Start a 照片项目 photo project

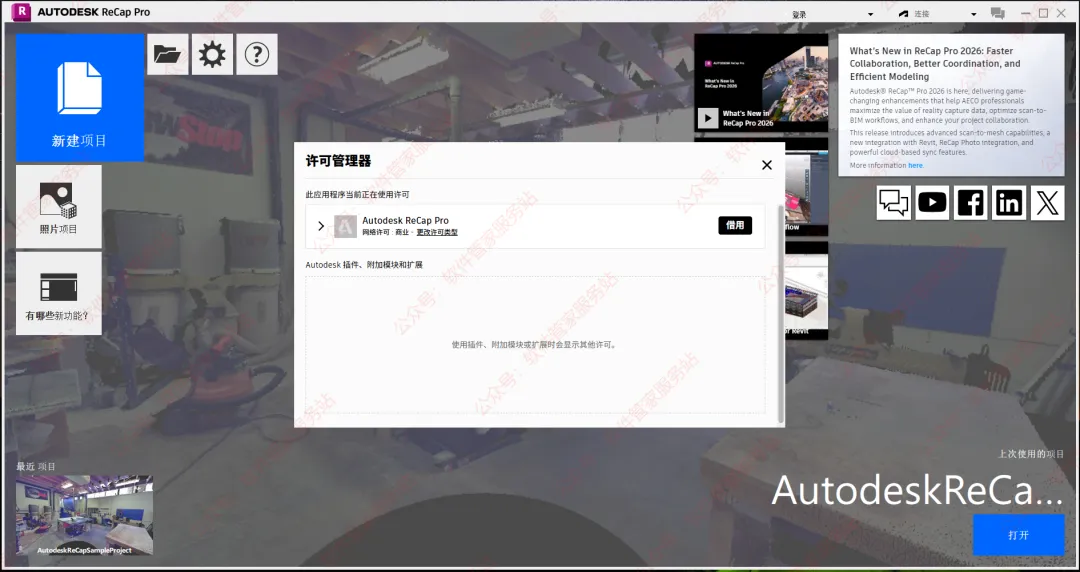tap(59, 207)
